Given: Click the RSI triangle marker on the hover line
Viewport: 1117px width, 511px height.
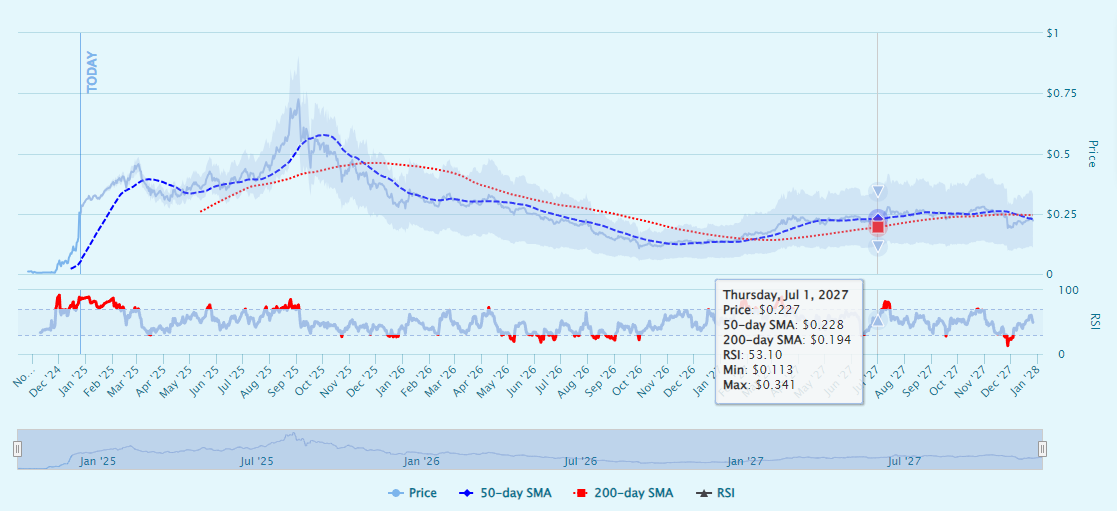Looking at the screenshot, I should pos(877,320).
